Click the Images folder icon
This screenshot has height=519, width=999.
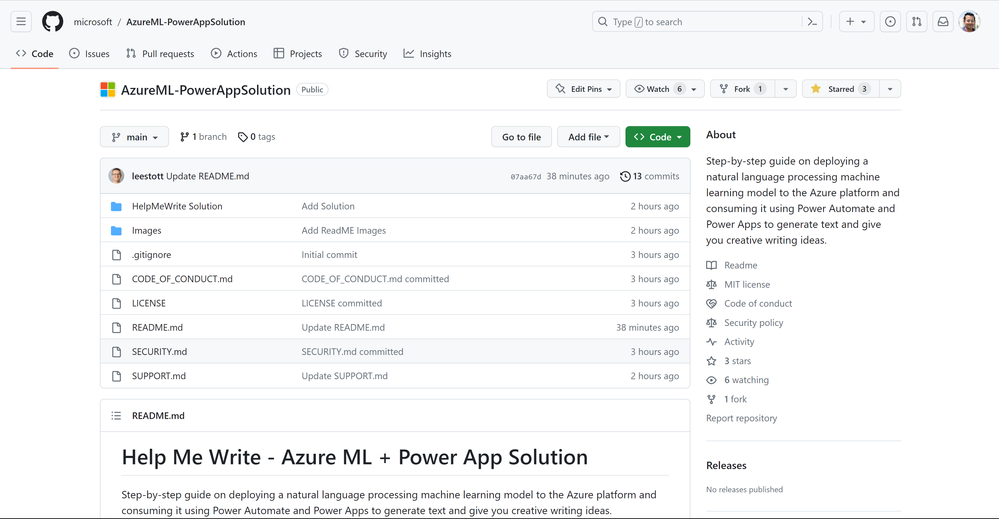tap(116, 231)
